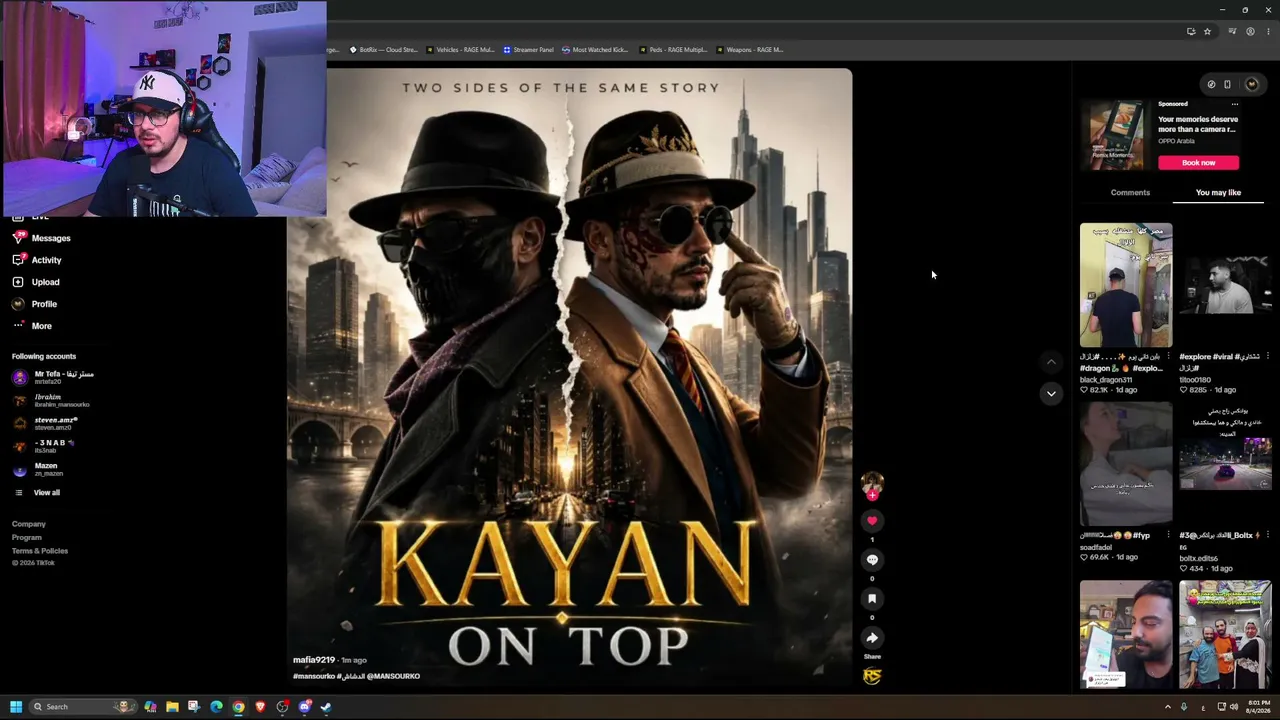
Task: Open the titoo0180 suggested video thumbnail
Action: [x=1225, y=285]
